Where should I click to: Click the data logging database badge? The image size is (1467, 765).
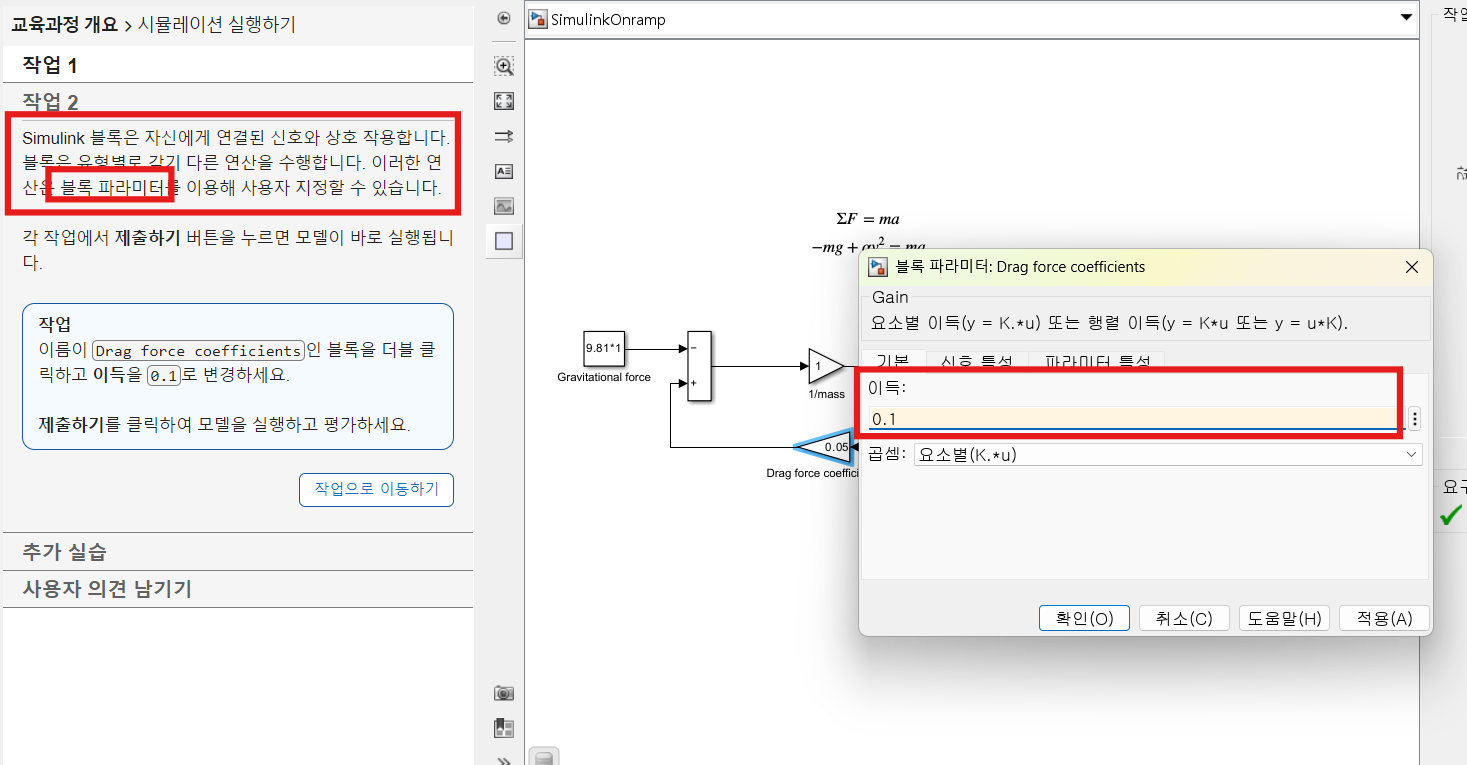click(x=543, y=757)
